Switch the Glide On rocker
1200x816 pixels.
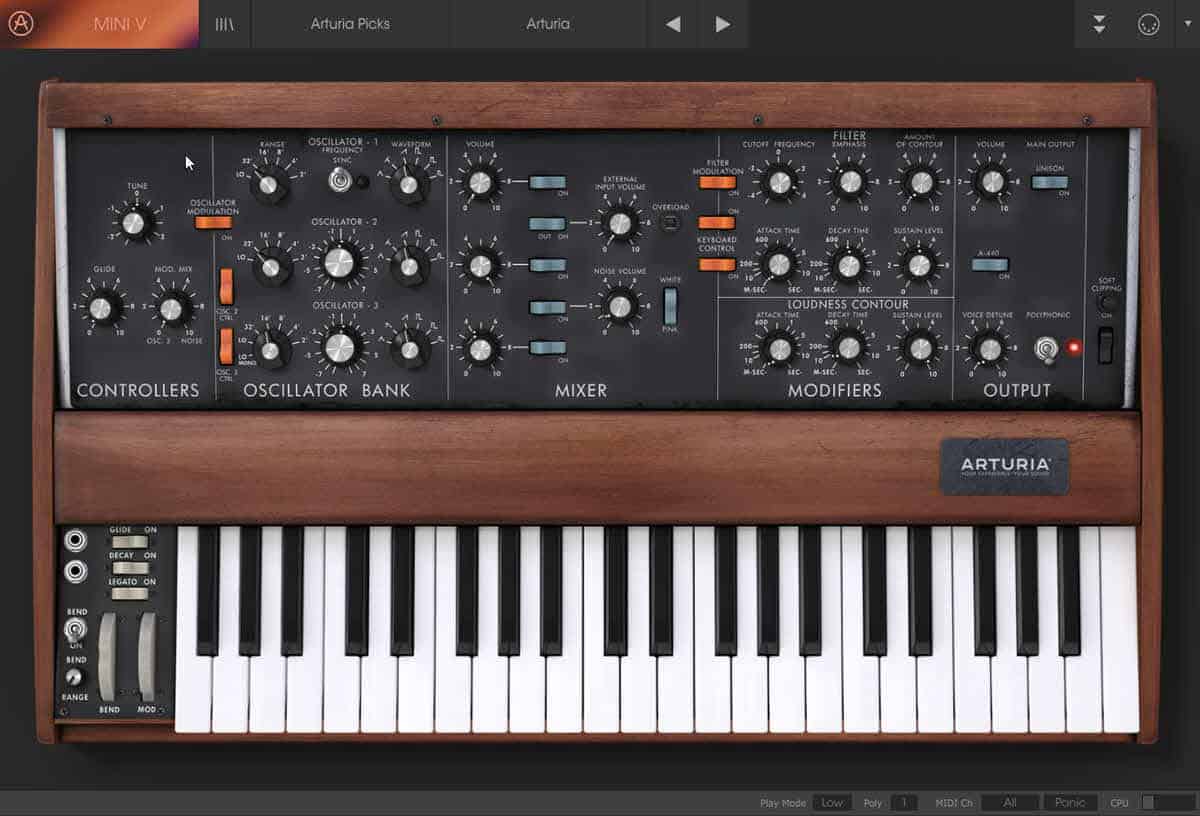point(130,542)
